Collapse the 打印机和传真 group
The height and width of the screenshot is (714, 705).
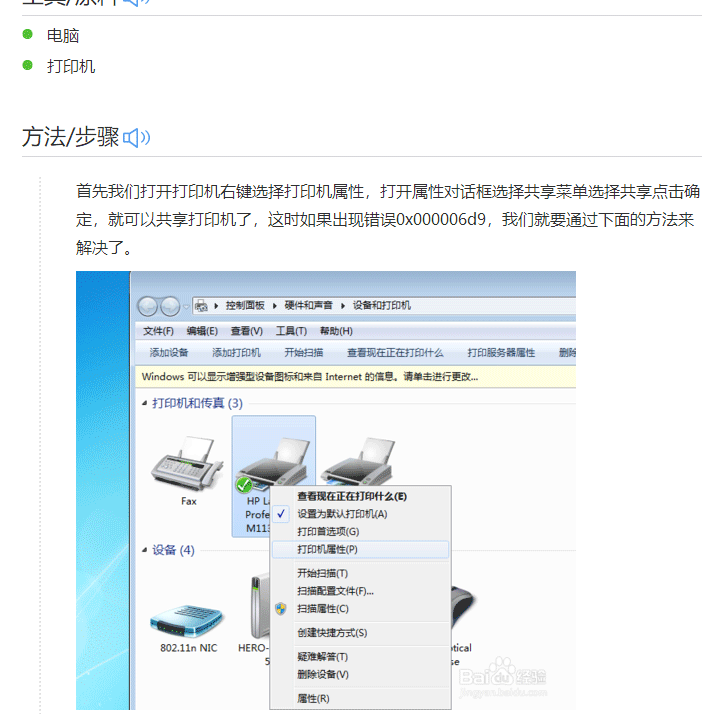144,403
